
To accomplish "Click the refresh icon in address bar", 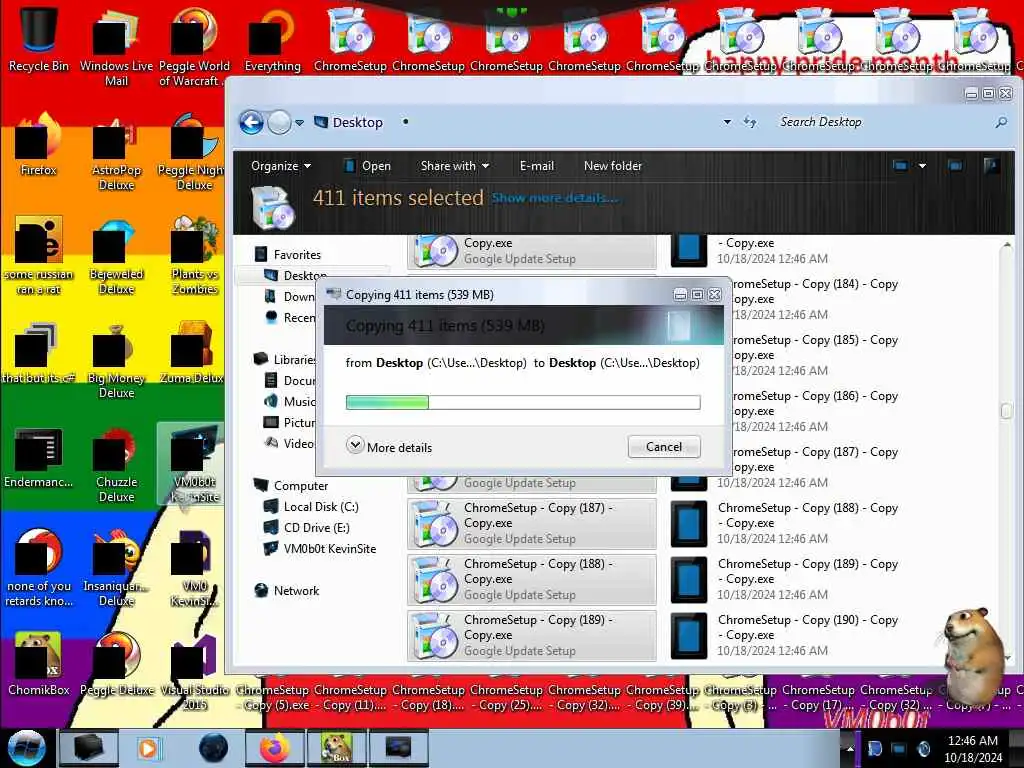I will point(750,122).
